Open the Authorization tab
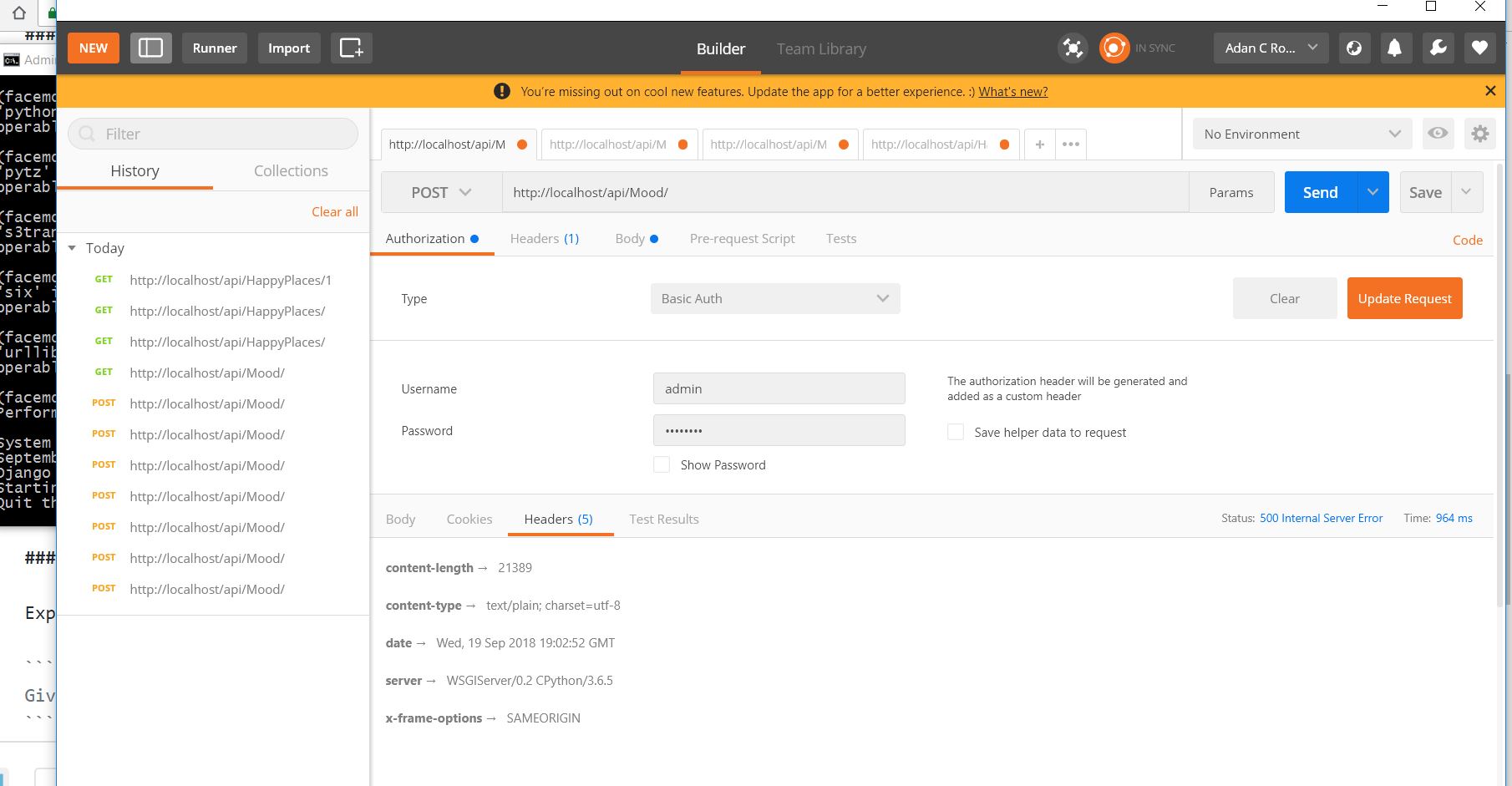 432,238
